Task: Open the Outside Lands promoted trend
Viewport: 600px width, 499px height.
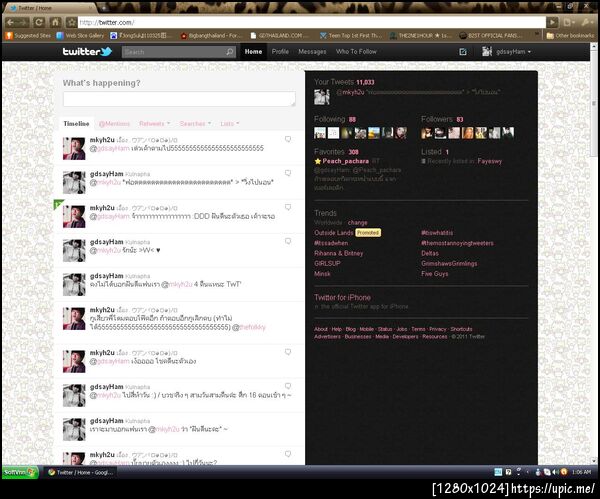Action: [334, 233]
